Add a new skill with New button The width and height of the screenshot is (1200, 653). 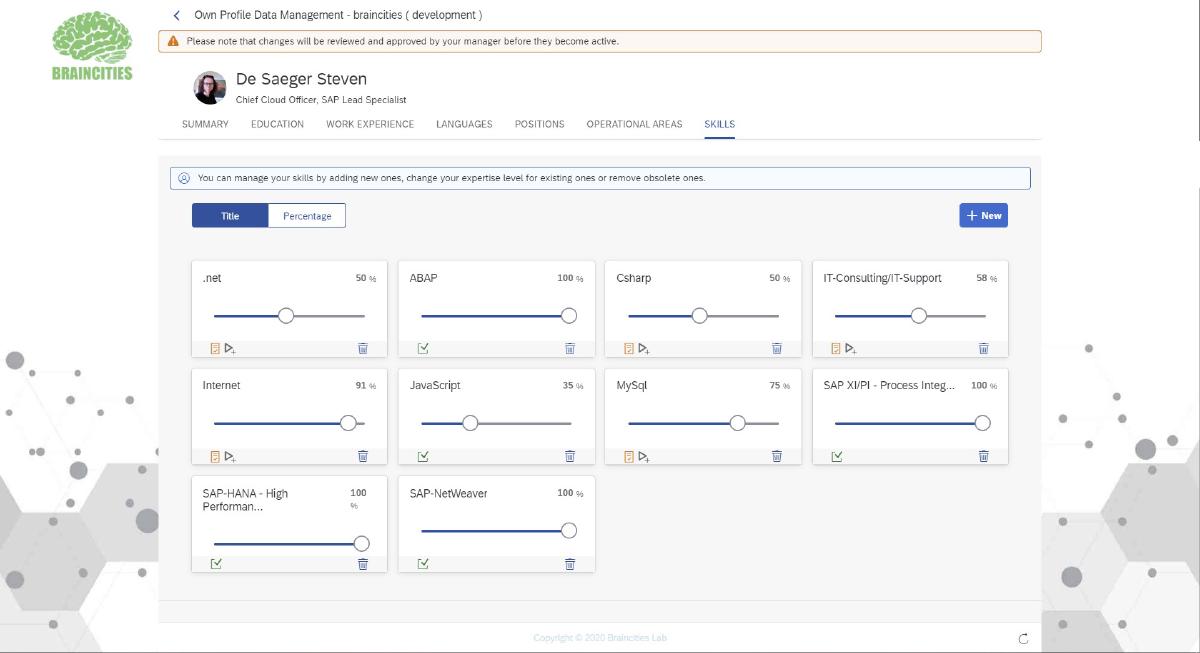(983, 215)
